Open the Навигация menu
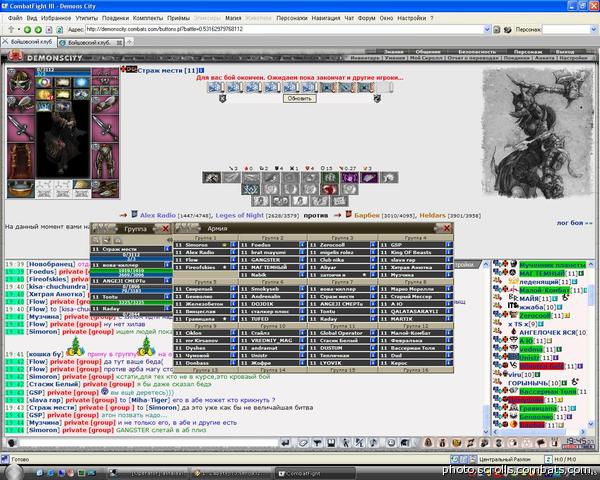Viewport: 600px width, 480px height. click(x=326, y=18)
